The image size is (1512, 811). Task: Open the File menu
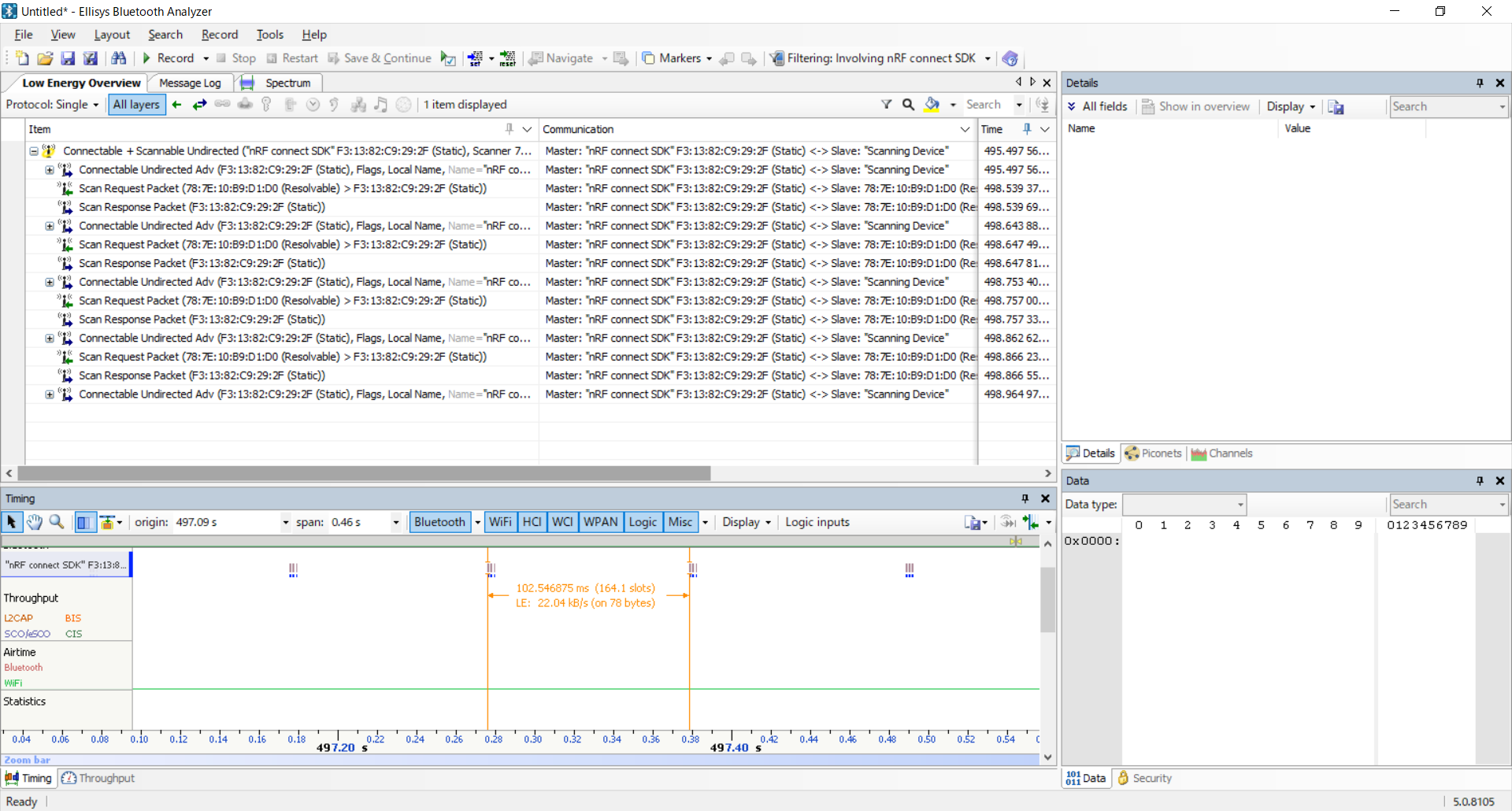point(24,35)
